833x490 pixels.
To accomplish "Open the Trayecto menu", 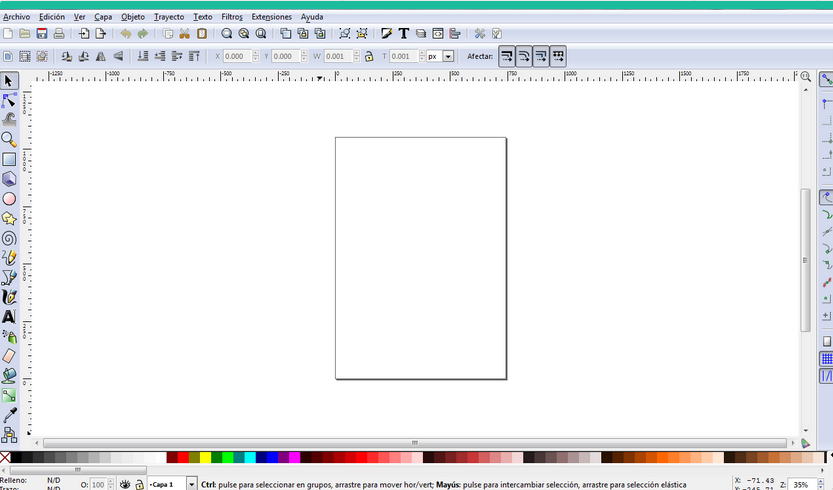I will (168, 17).
